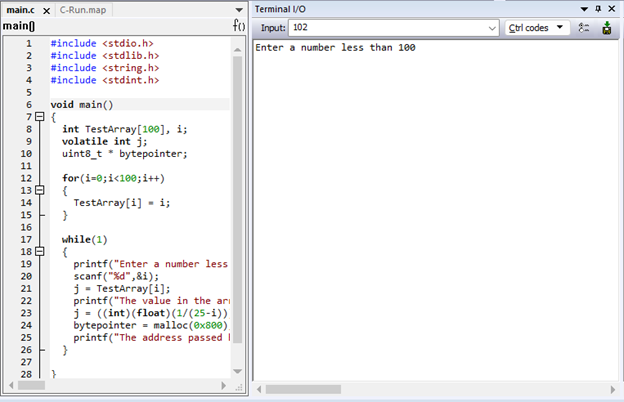Close the main.c editor tab
The width and height of the screenshot is (624, 402).
45,10
